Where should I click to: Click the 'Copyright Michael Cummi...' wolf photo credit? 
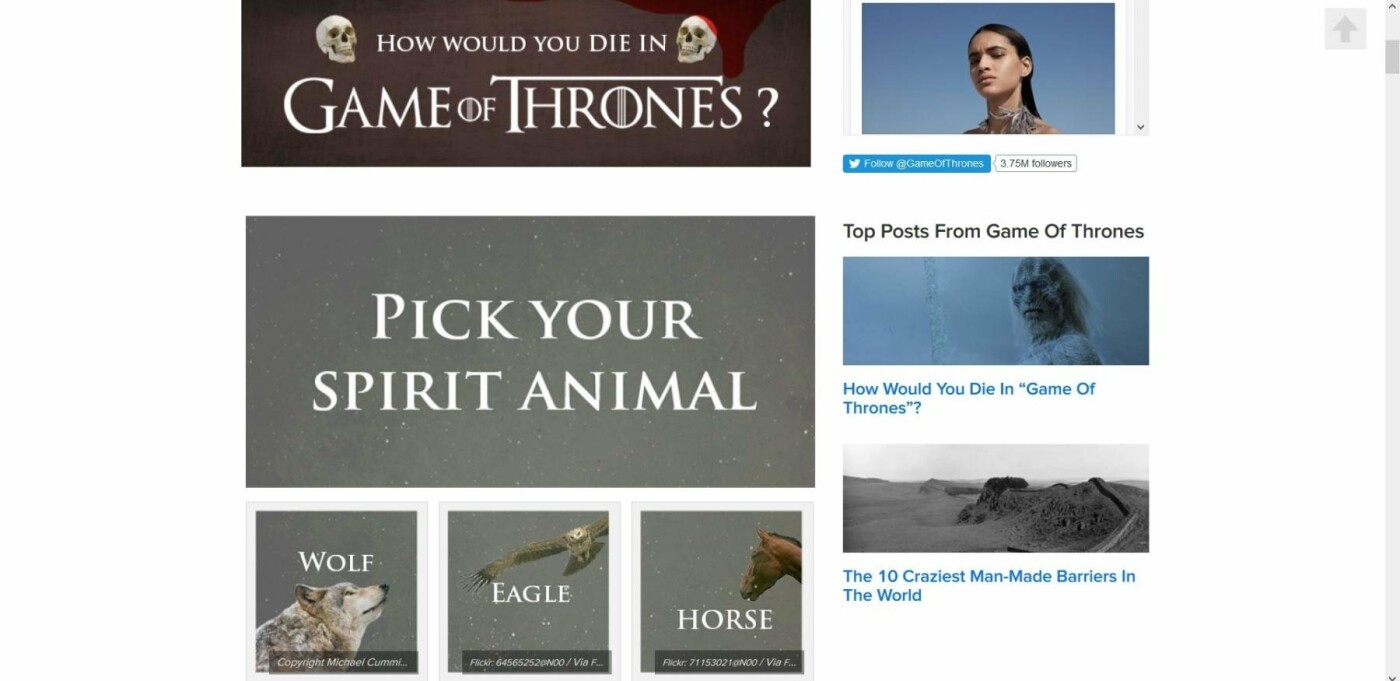(343, 662)
